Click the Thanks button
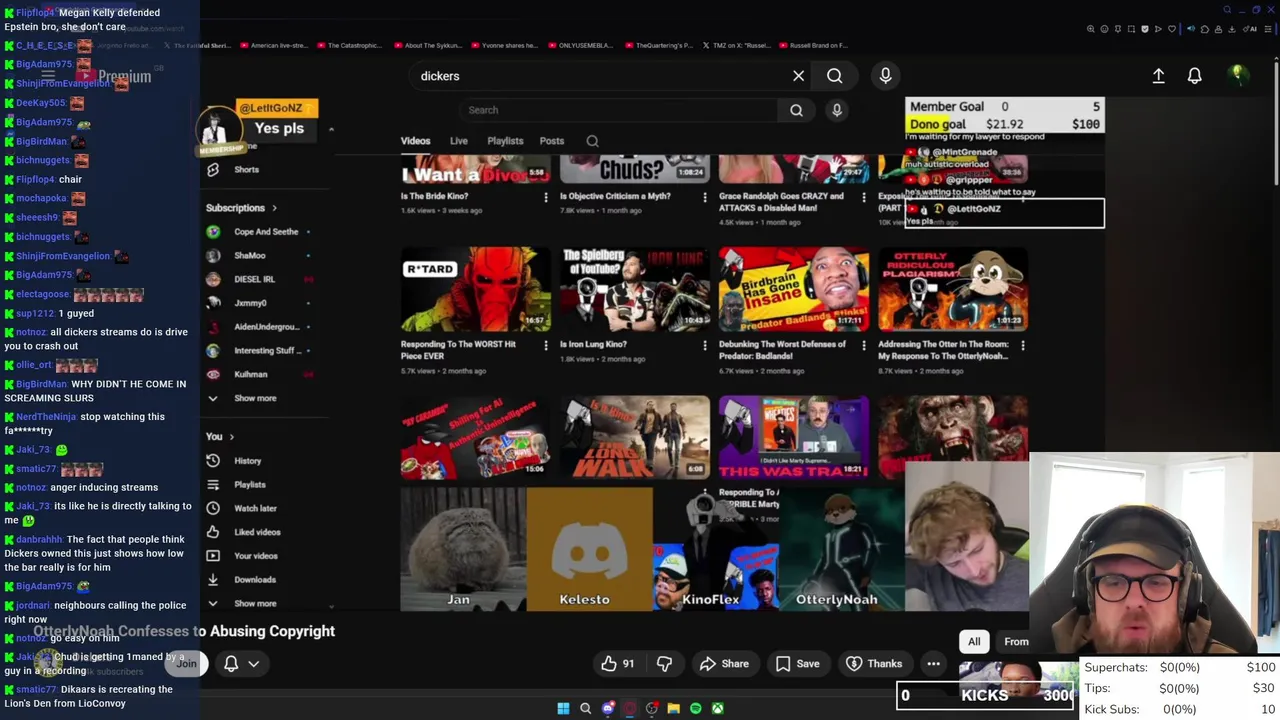1280x720 pixels. point(874,663)
